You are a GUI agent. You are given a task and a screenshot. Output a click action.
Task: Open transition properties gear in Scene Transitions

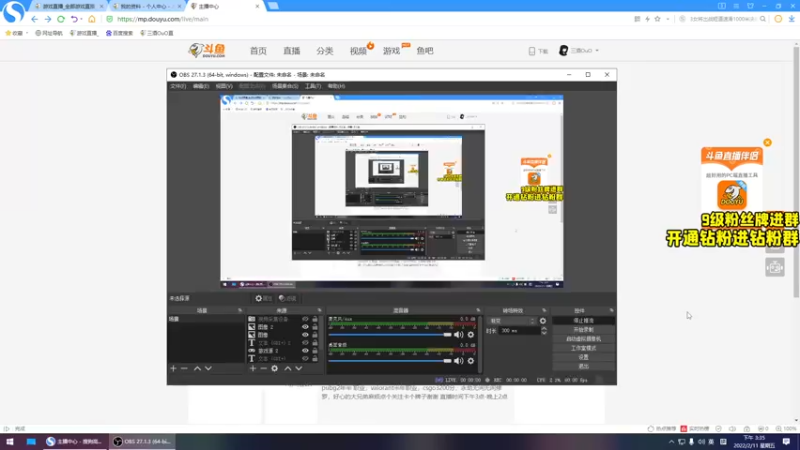(543, 321)
